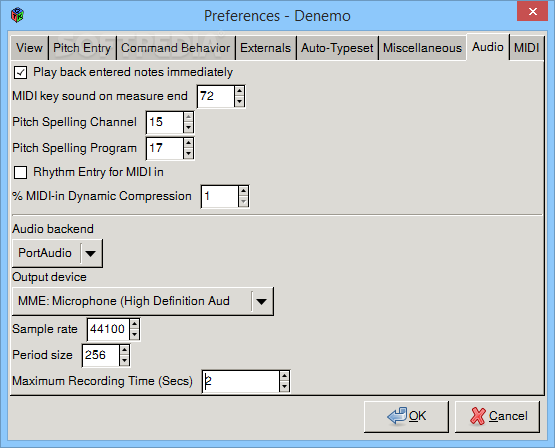Viewport: 555px width, 448px height.
Task: Decrease Maximum Recording Time seconds
Action: (285, 387)
